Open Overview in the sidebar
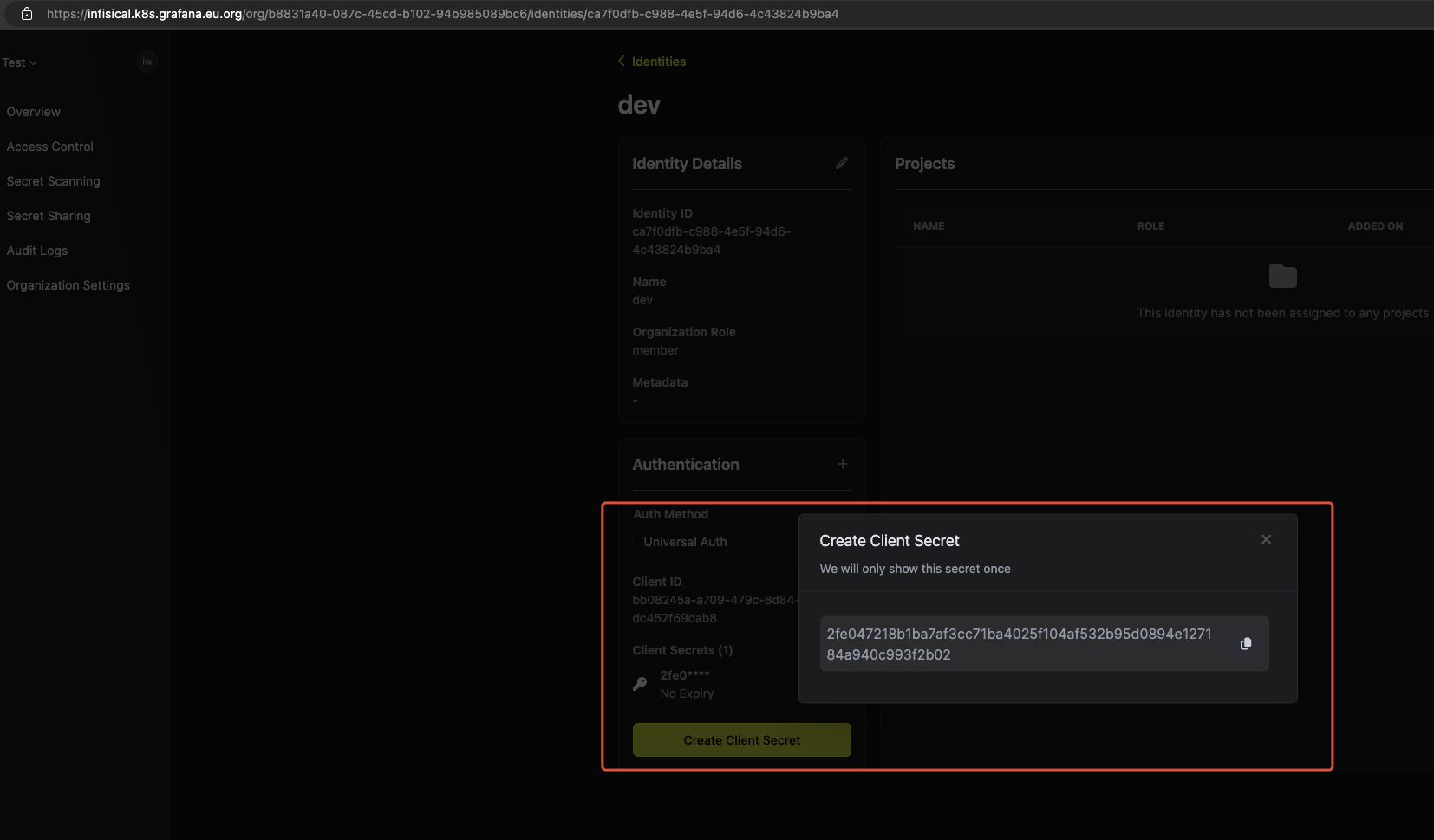The image size is (1434, 840). click(34, 112)
